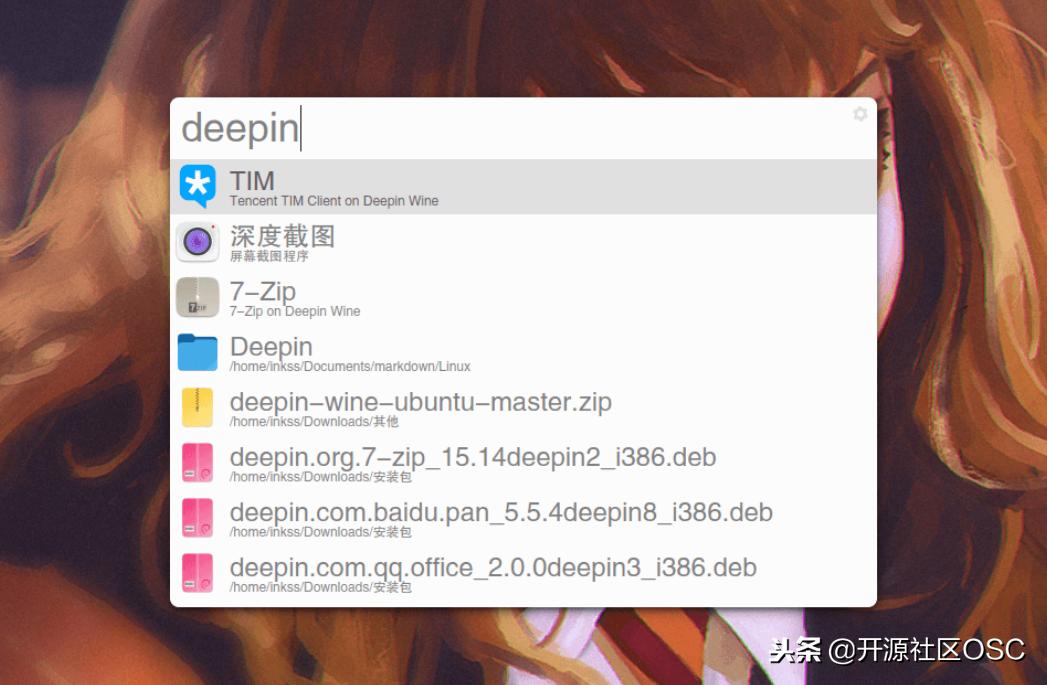The width and height of the screenshot is (1047, 685).
Task: Click the yellow zip archive icon
Action: (x=197, y=407)
